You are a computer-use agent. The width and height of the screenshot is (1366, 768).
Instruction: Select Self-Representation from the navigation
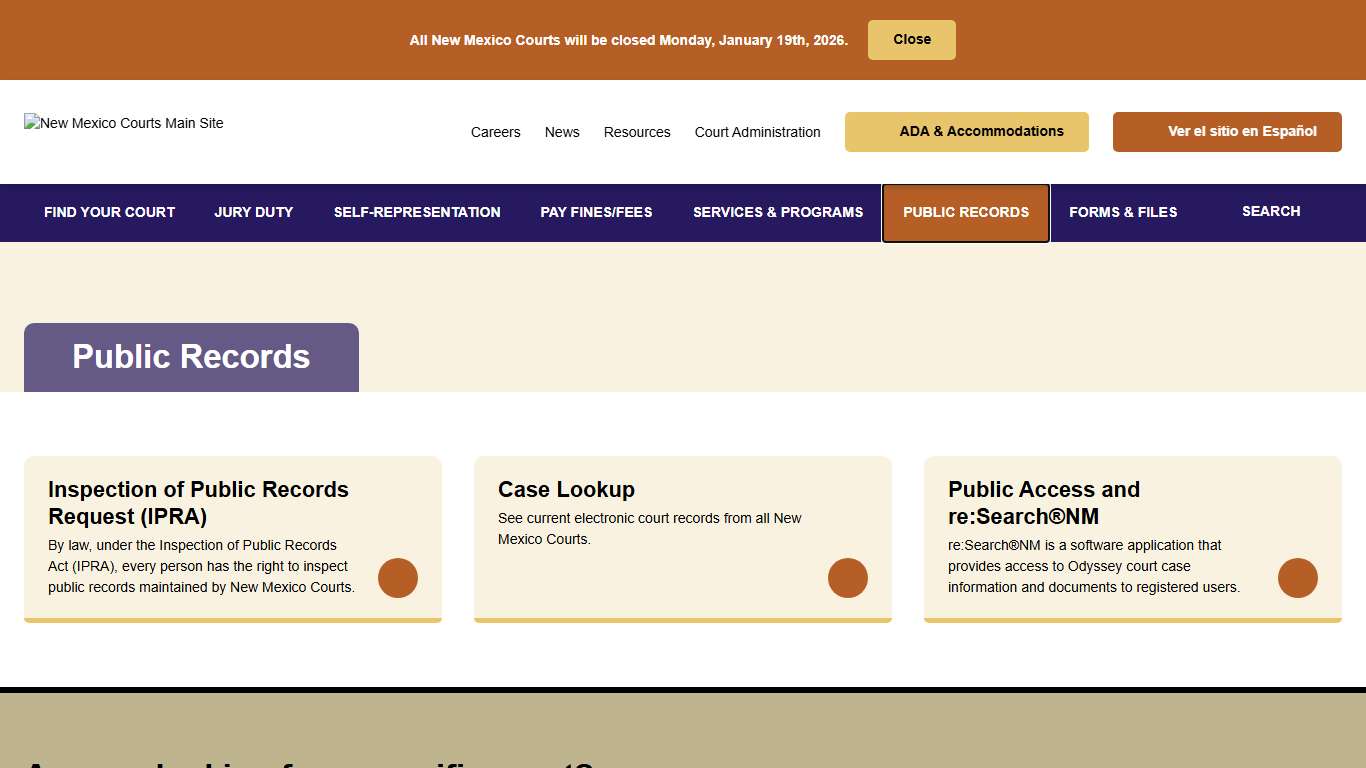(x=417, y=212)
